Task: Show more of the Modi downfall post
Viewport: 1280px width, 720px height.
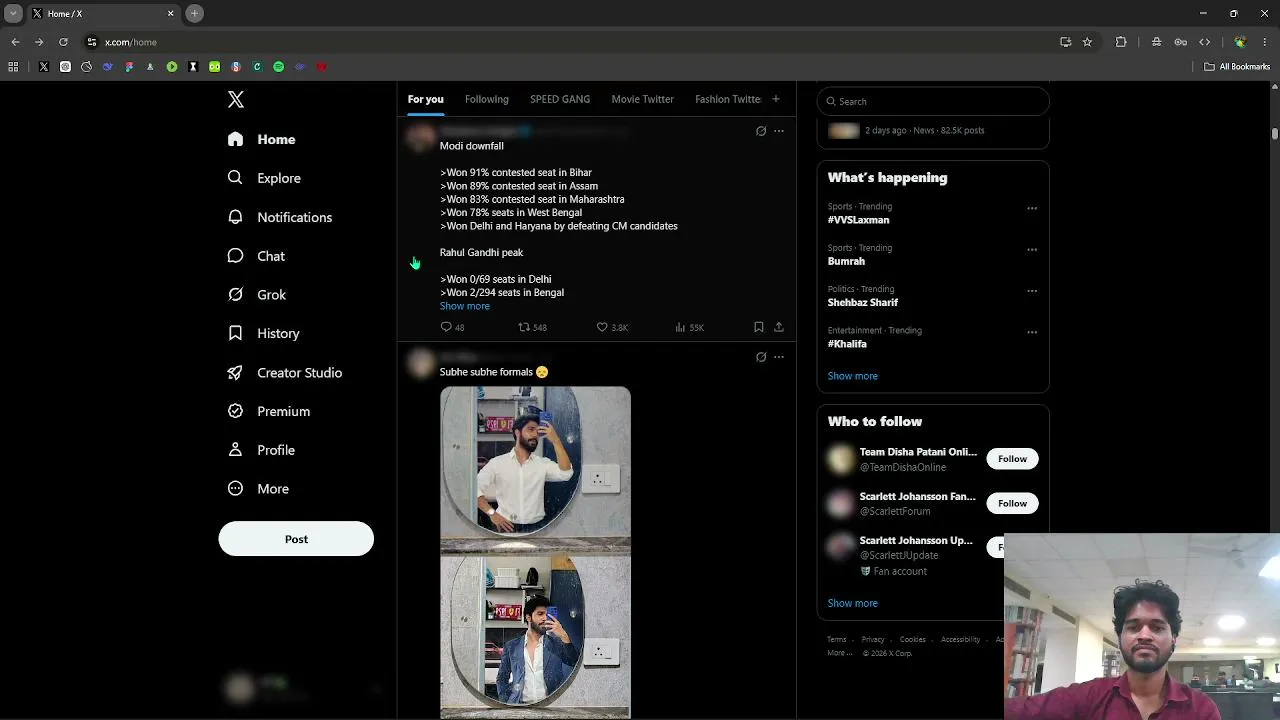Action: (465, 306)
